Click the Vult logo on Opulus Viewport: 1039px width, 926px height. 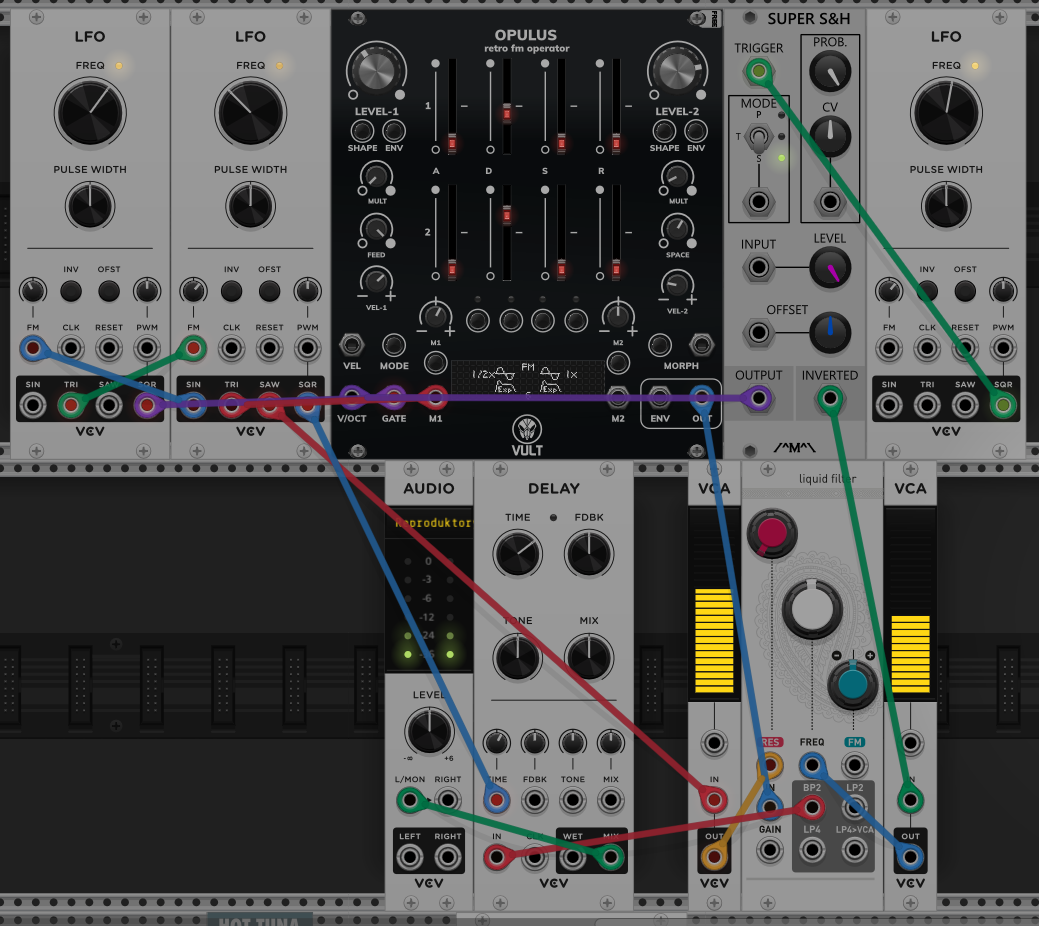tap(527, 435)
